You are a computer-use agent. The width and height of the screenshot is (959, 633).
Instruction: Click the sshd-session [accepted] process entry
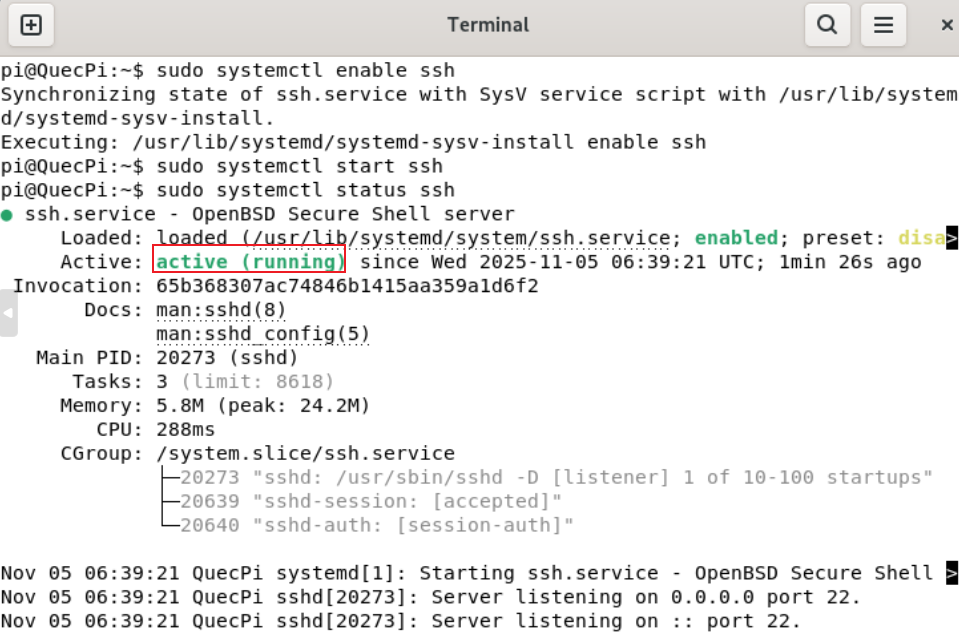tap(371, 501)
